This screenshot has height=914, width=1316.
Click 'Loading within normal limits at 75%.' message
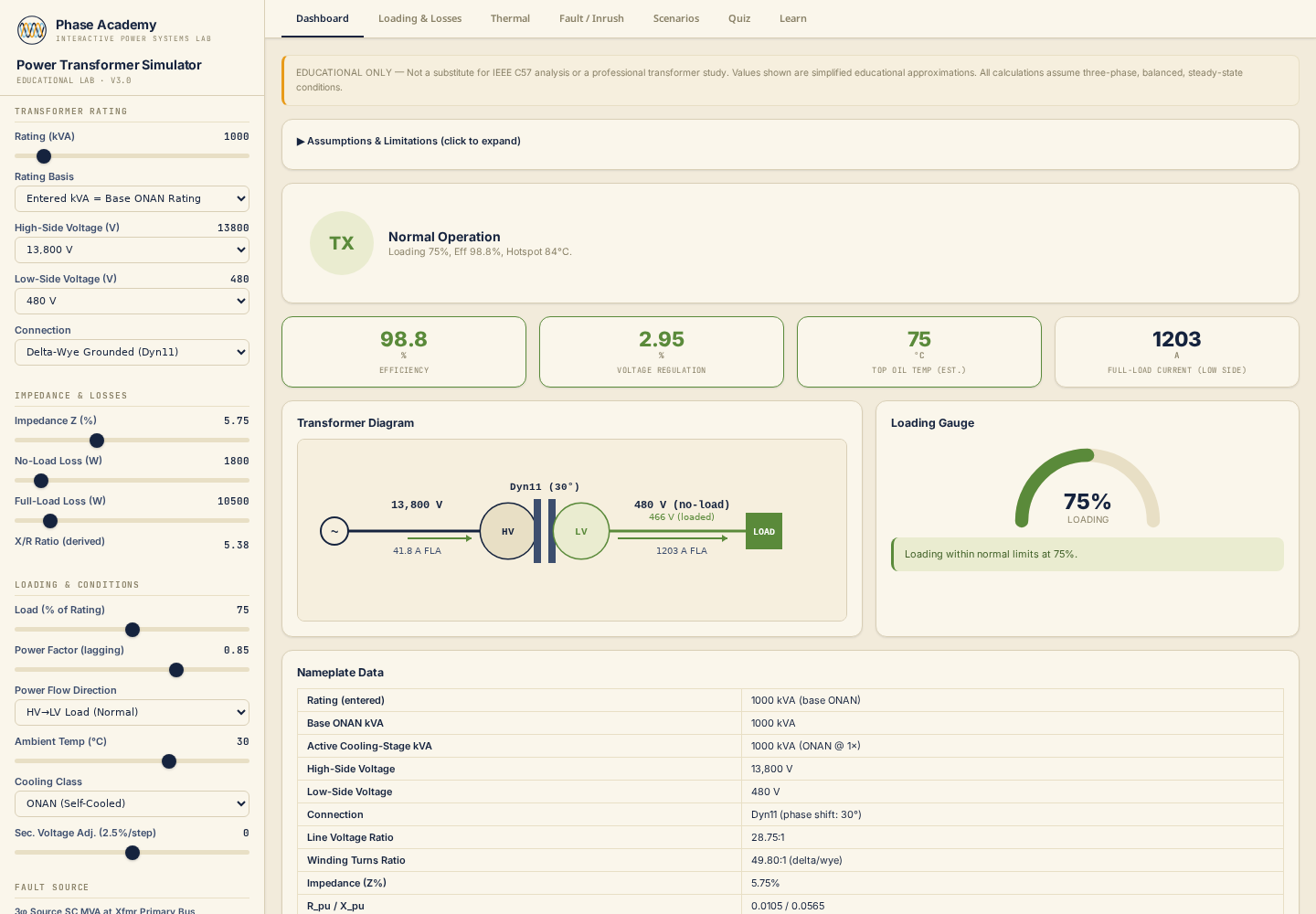point(1088,554)
